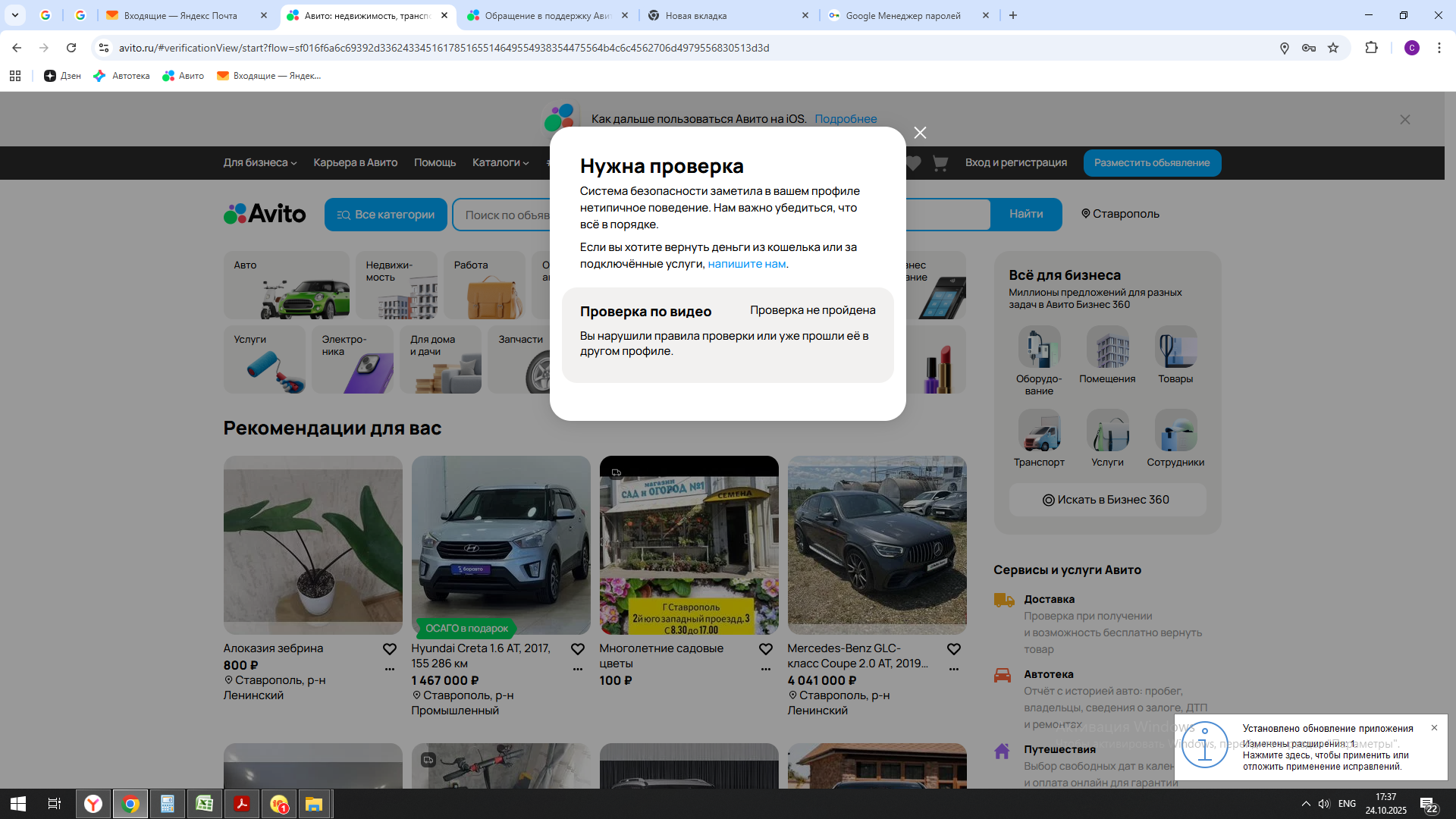Click the favorites heart icon in header

tap(913, 162)
